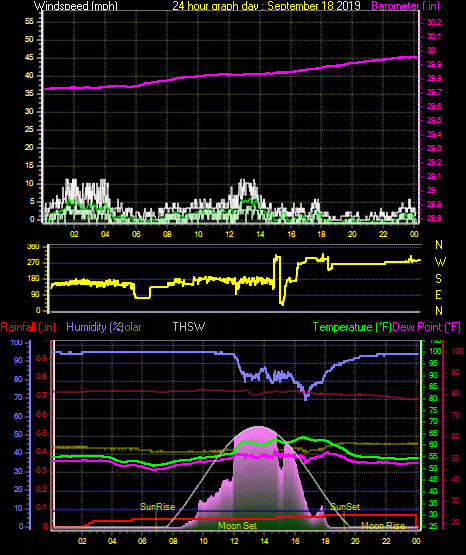
Task: Click the 55 value on windspeed axis
Action: pyautogui.click(x=29, y=22)
